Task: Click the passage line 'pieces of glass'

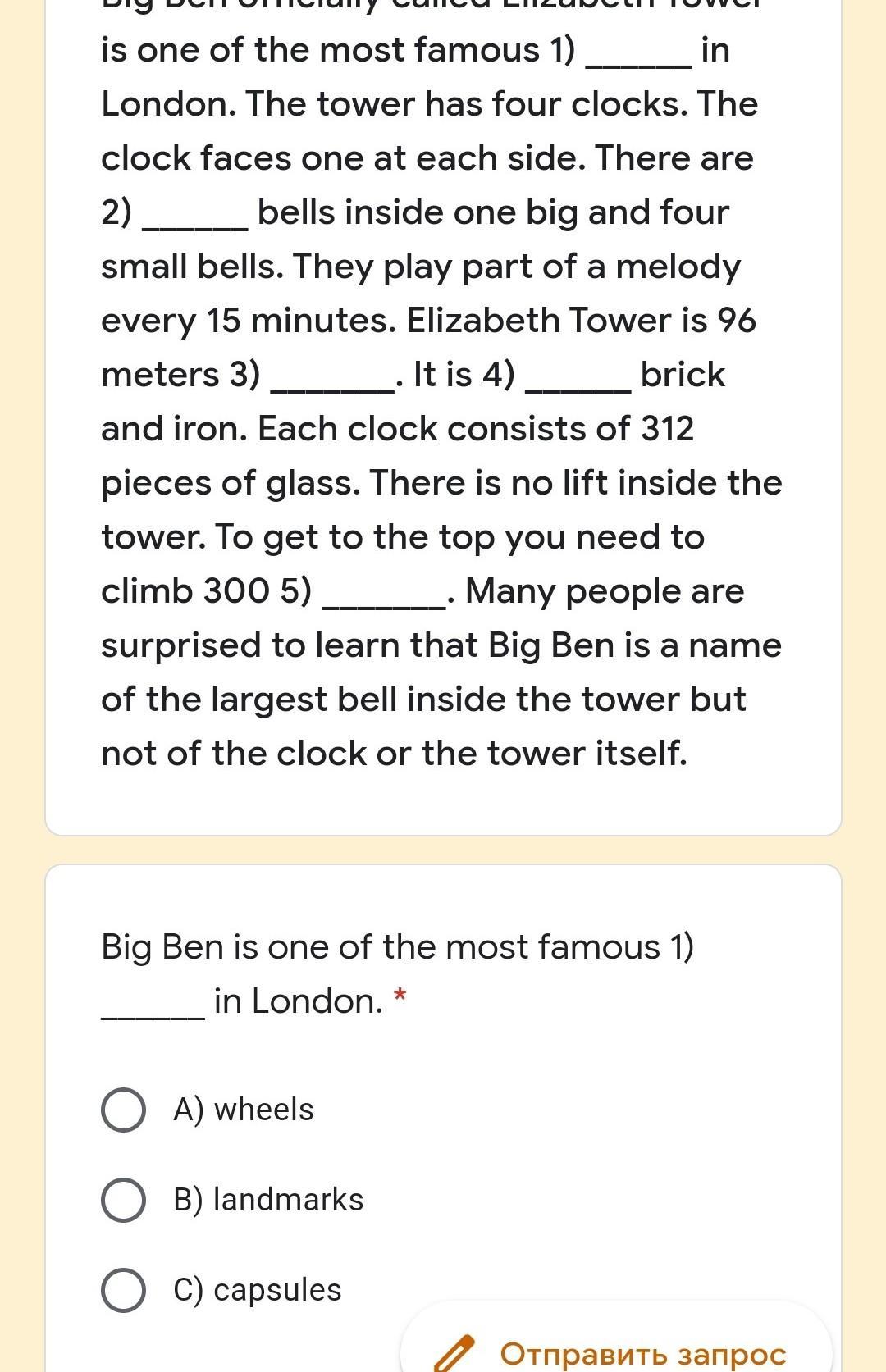Action: (x=231, y=483)
